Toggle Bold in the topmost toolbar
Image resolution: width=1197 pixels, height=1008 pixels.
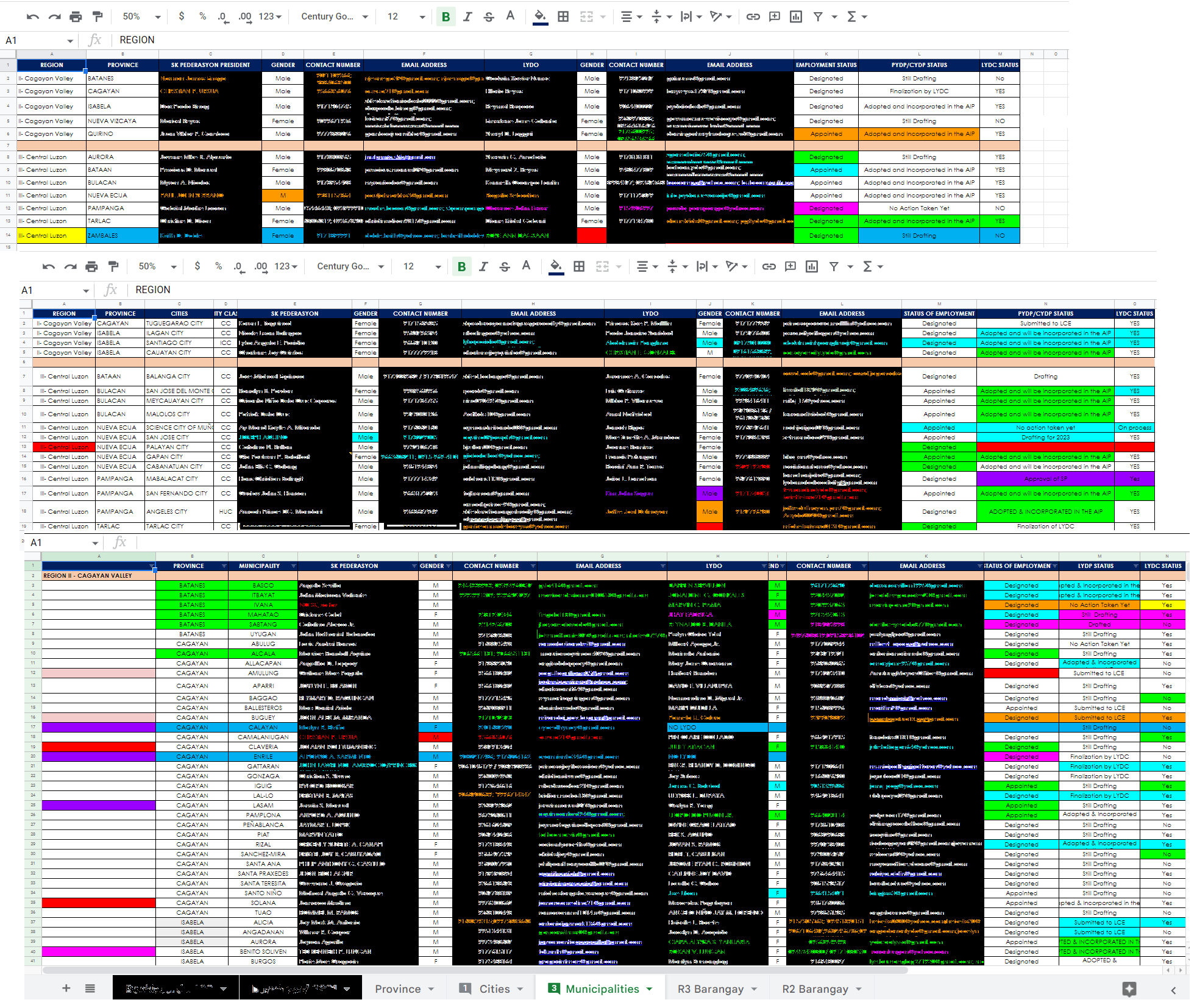[x=446, y=16]
